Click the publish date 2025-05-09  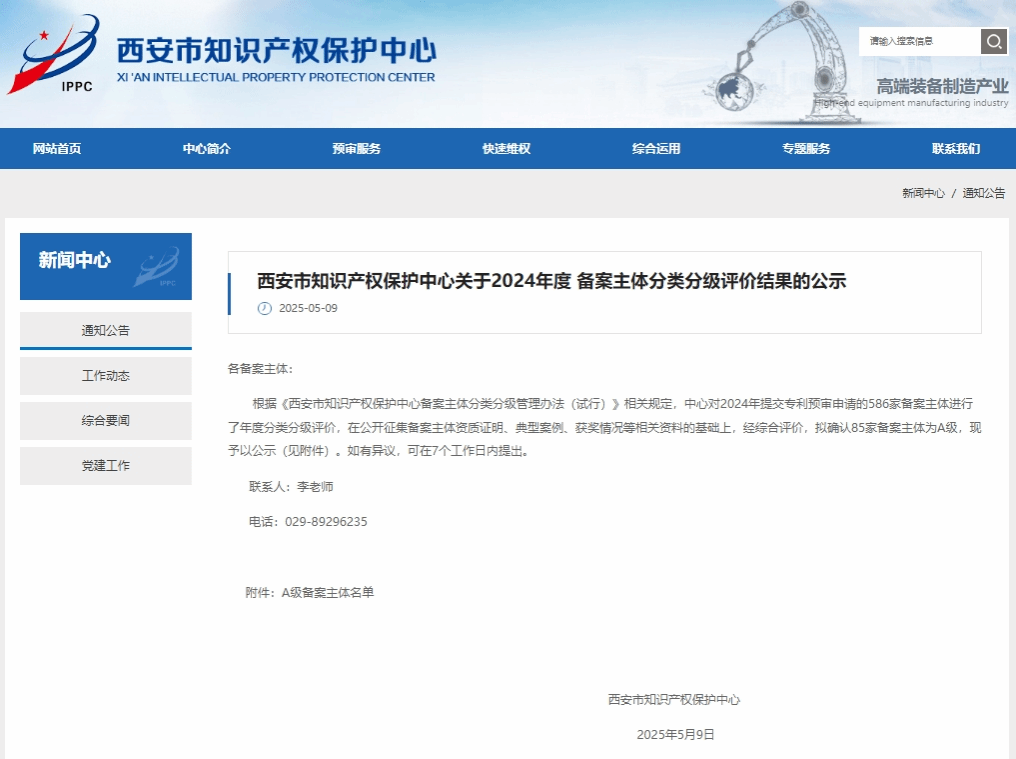(x=308, y=309)
